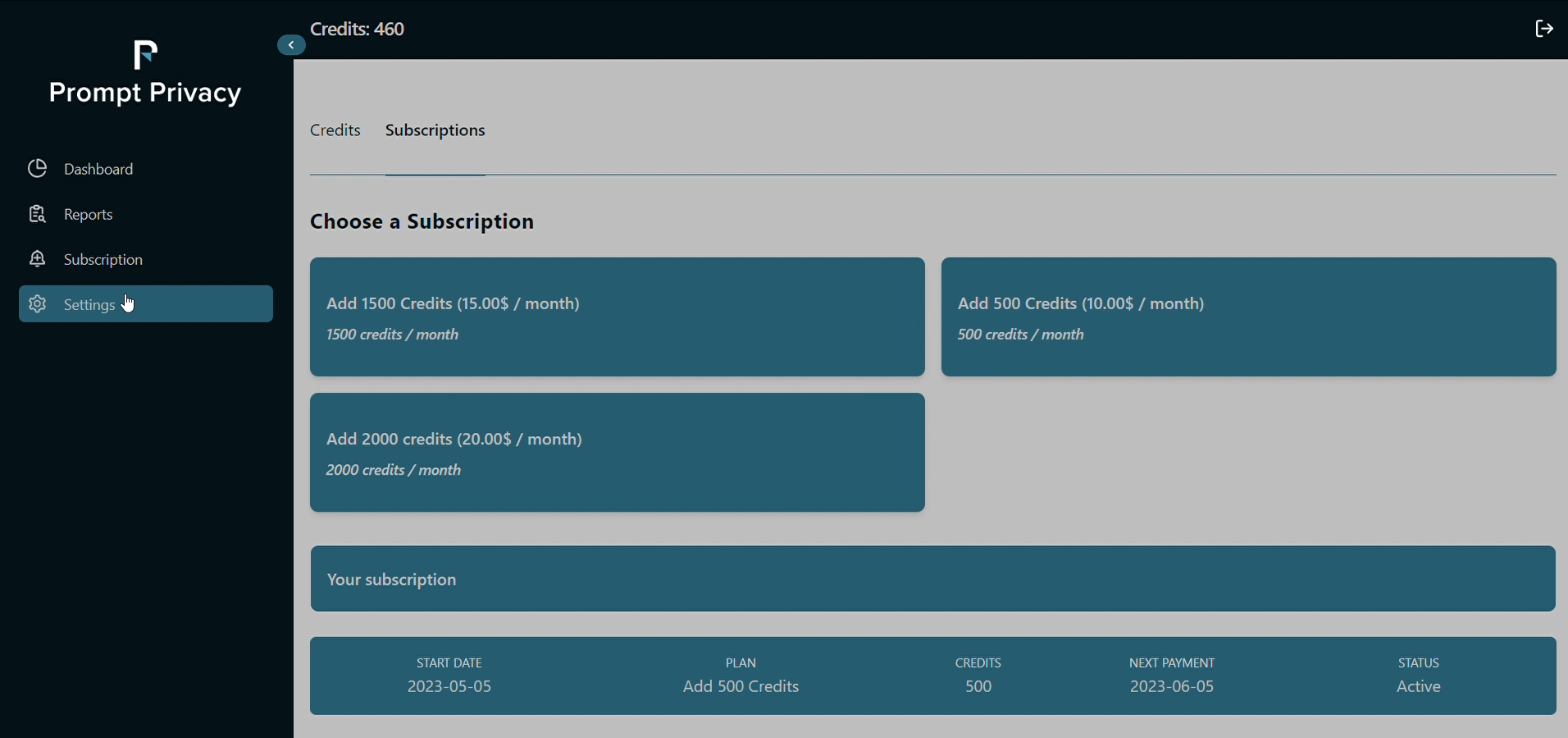Click the Choose a Subscription heading
1568x738 pixels.
tap(422, 221)
